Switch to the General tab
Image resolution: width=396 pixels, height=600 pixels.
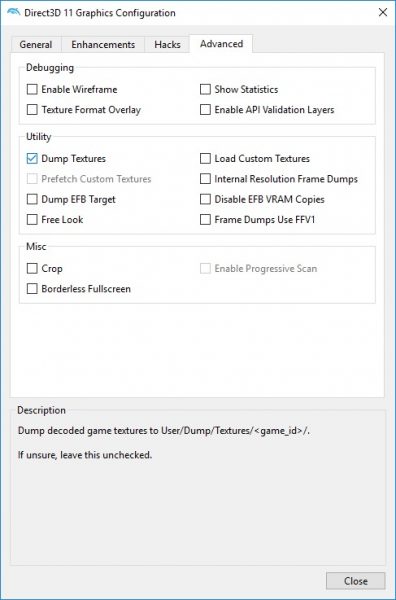click(36, 44)
